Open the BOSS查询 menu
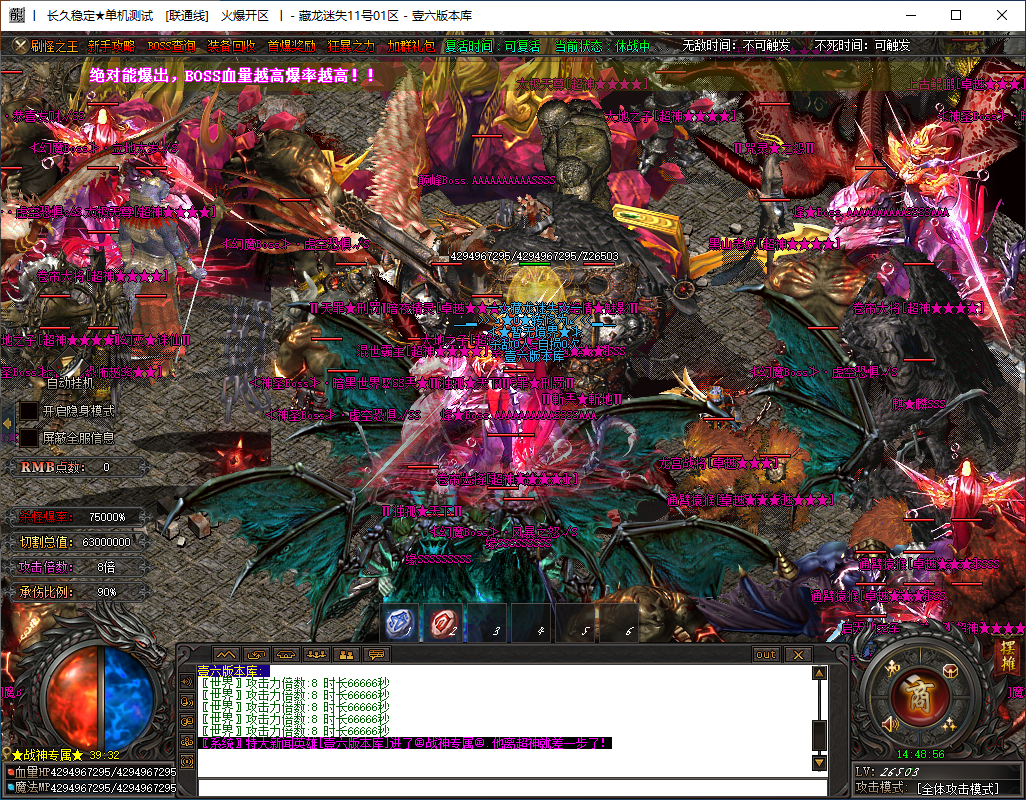The height and width of the screenshot is (800, 1026). pos(171,46)
